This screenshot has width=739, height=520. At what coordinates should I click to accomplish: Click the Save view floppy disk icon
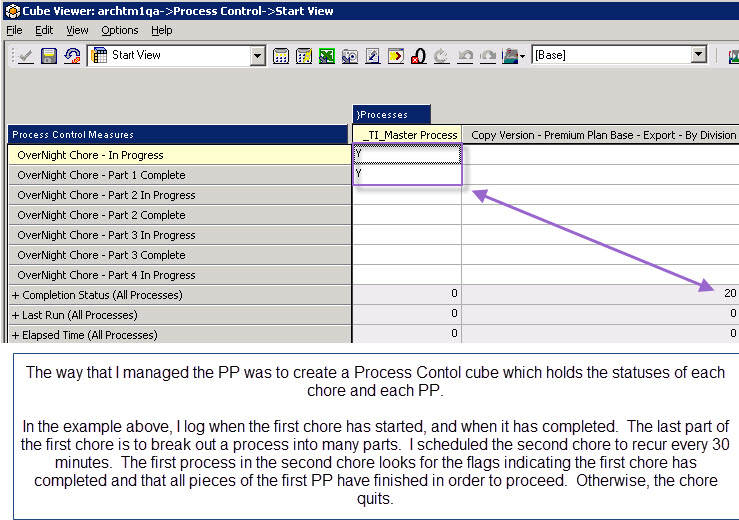pos(49,56)
